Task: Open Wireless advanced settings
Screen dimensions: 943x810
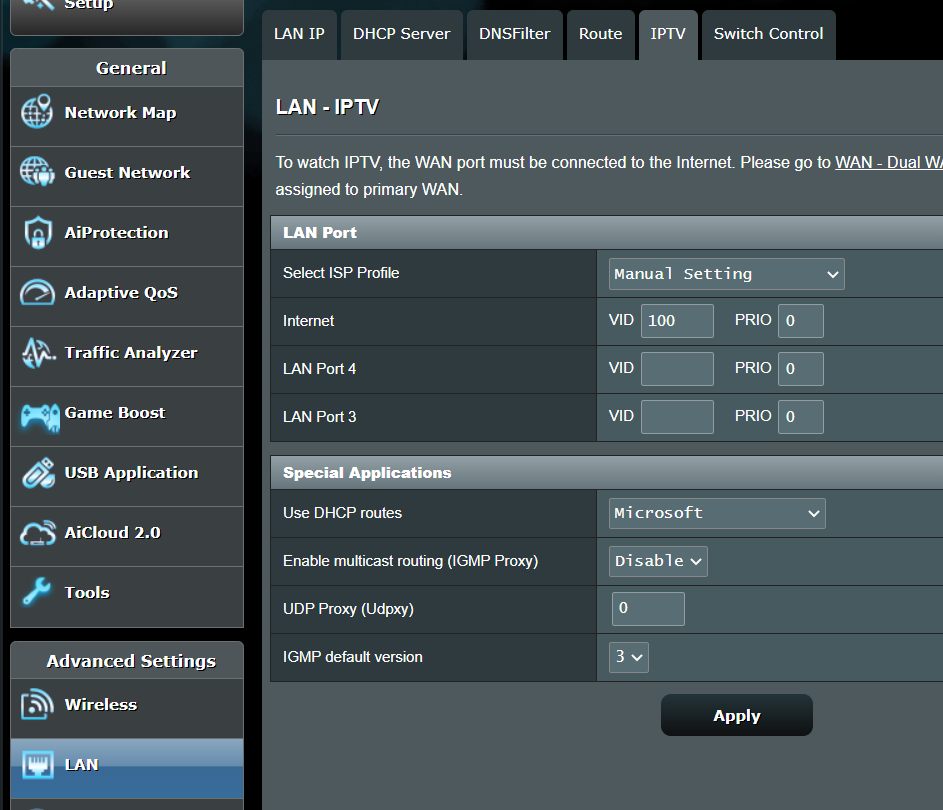Action: (127, 709)
